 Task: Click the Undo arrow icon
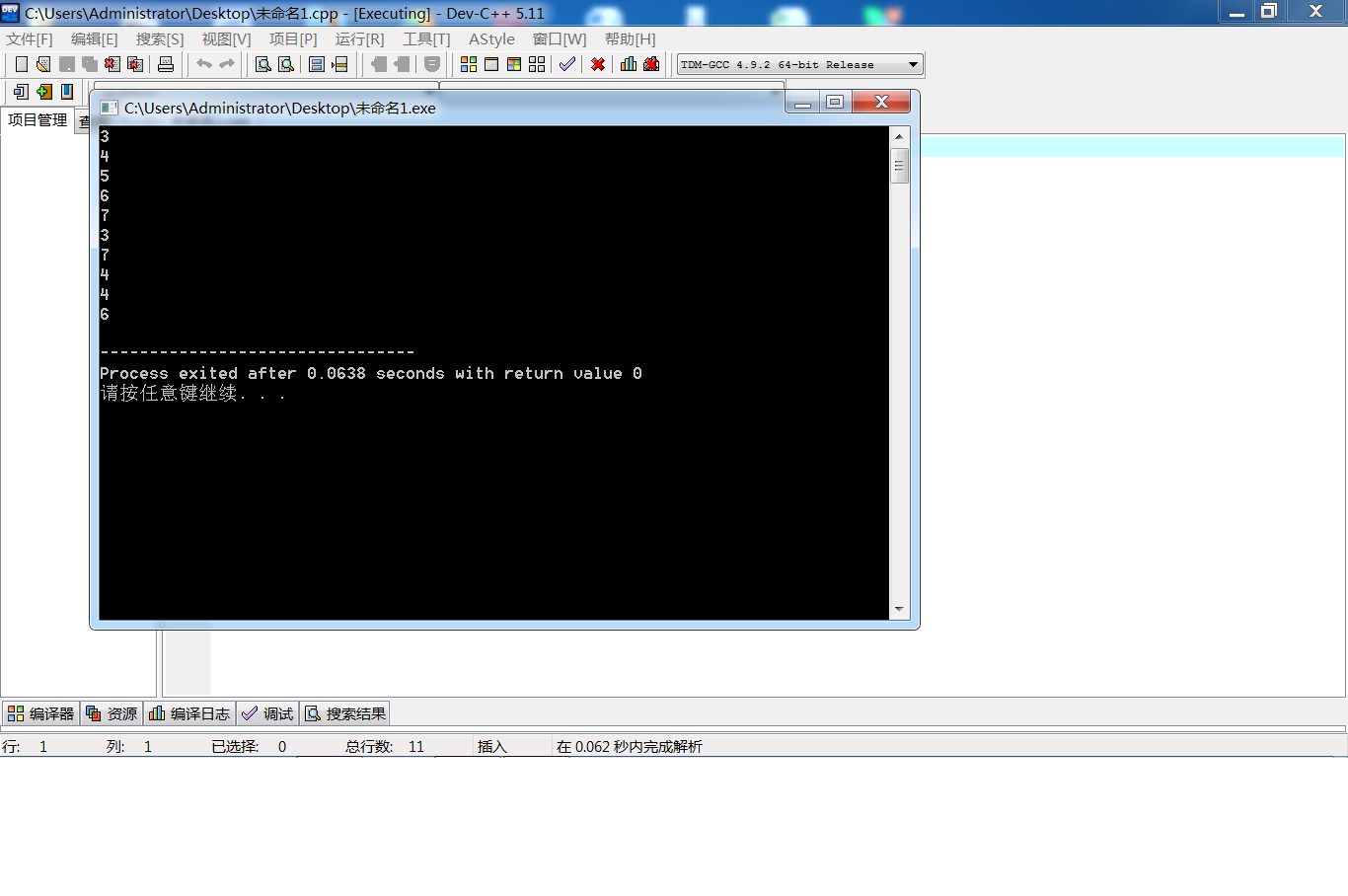point(204,64)
